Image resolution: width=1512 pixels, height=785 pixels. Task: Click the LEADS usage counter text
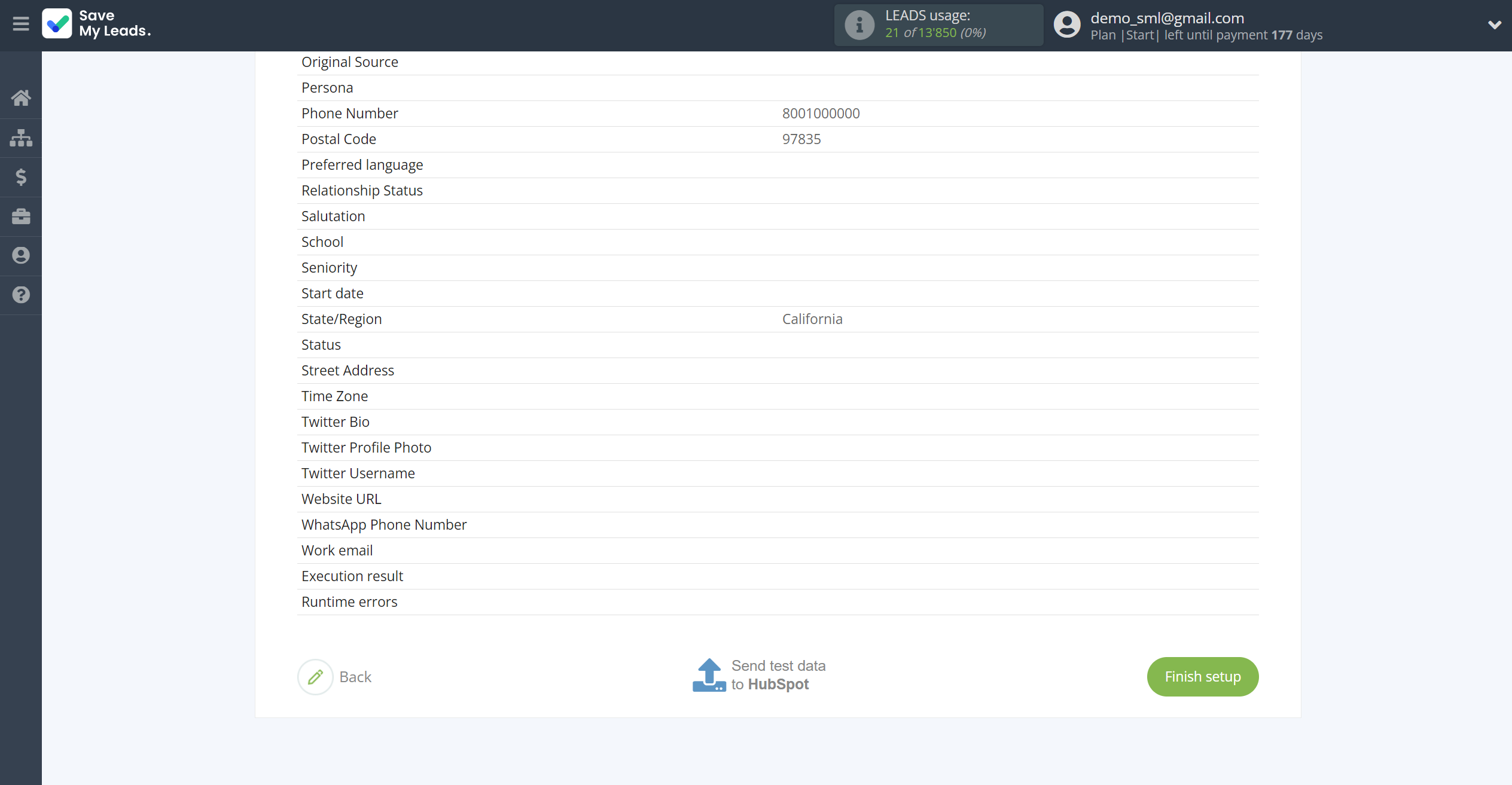[x=935, y=32]
